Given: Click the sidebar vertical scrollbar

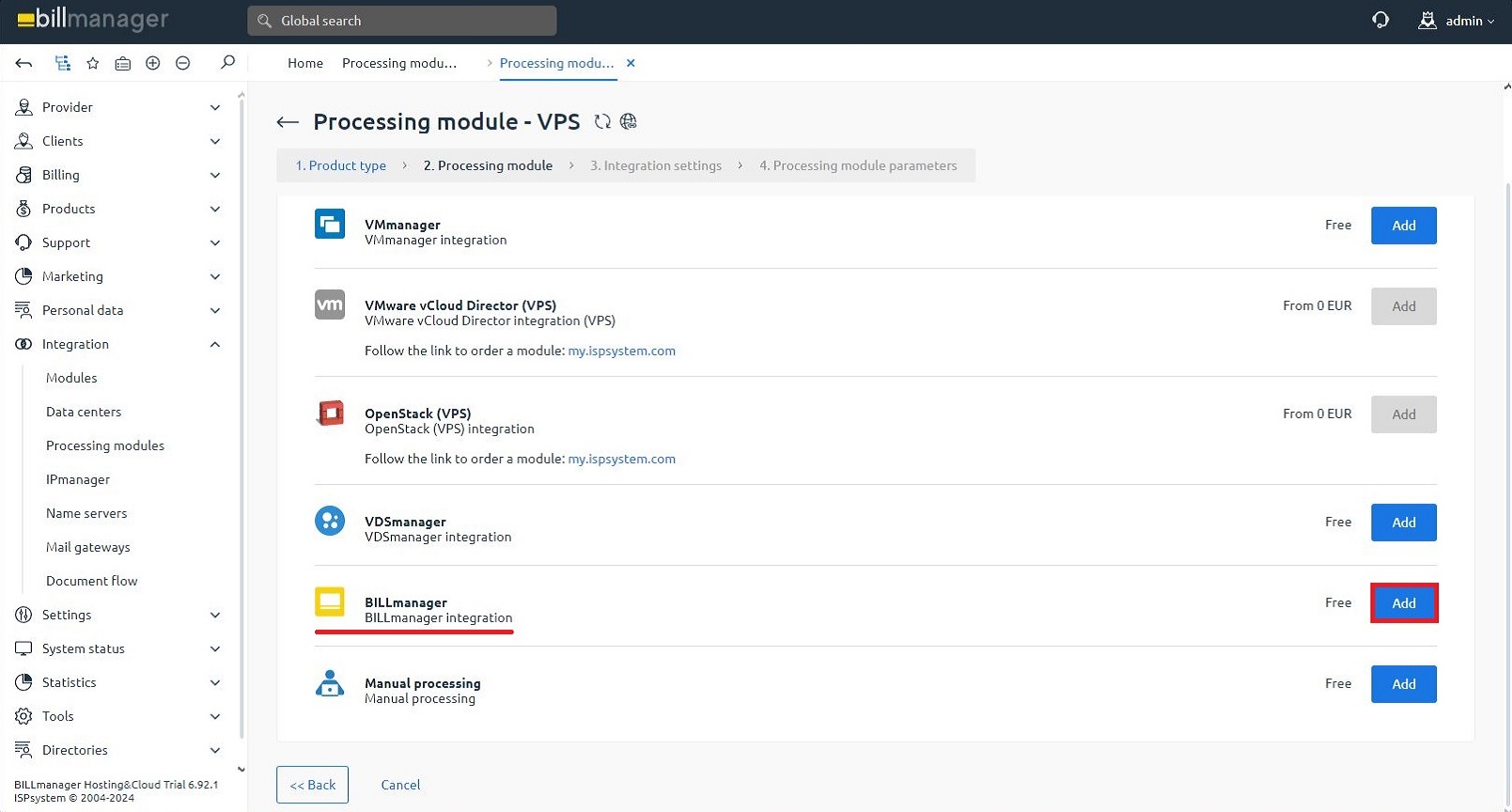Looking at the screenshot, I should click(242, 419).
